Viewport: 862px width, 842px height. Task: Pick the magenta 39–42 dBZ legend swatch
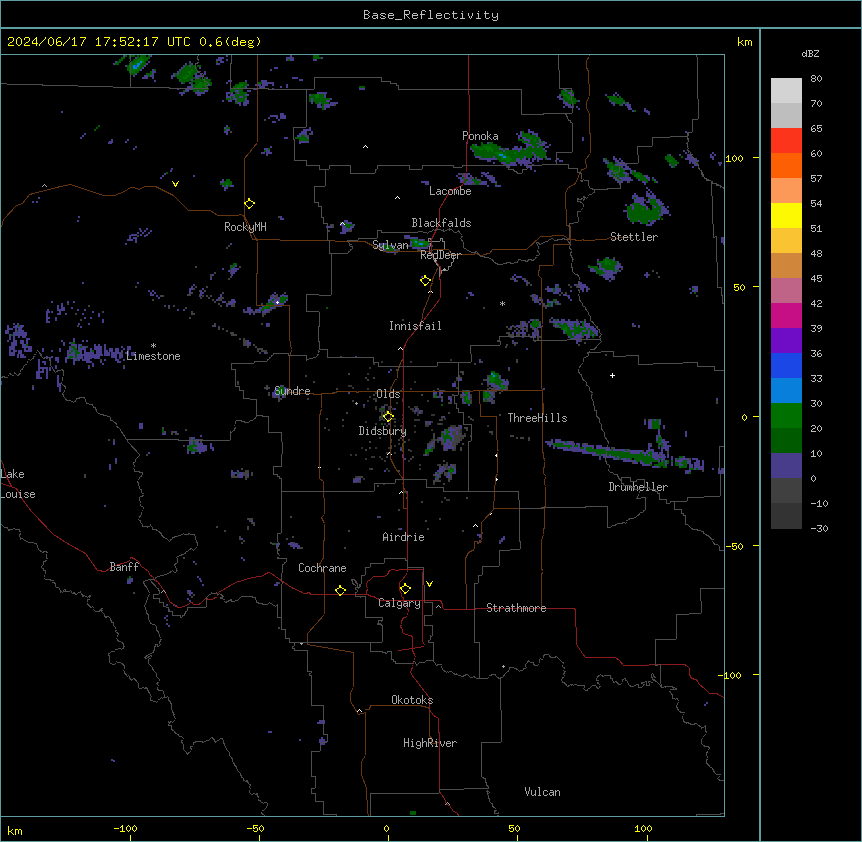click(x=786, y=315)
